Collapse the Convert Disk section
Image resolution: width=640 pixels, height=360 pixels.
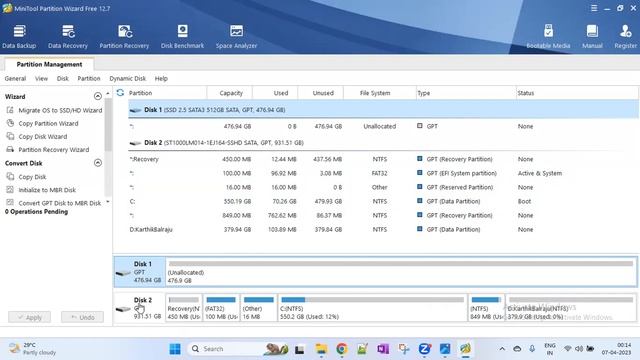98,163
